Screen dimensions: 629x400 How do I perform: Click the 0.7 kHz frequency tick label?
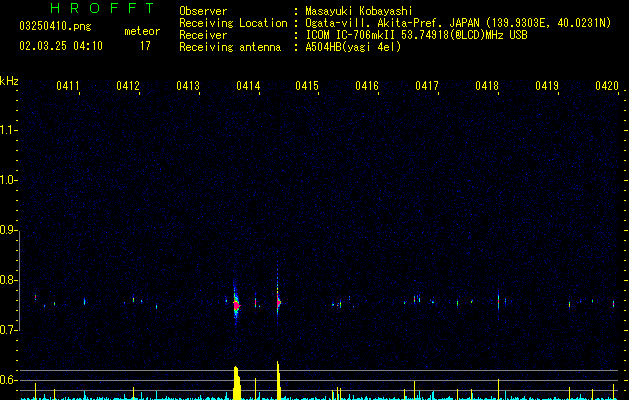click(8, 330)
